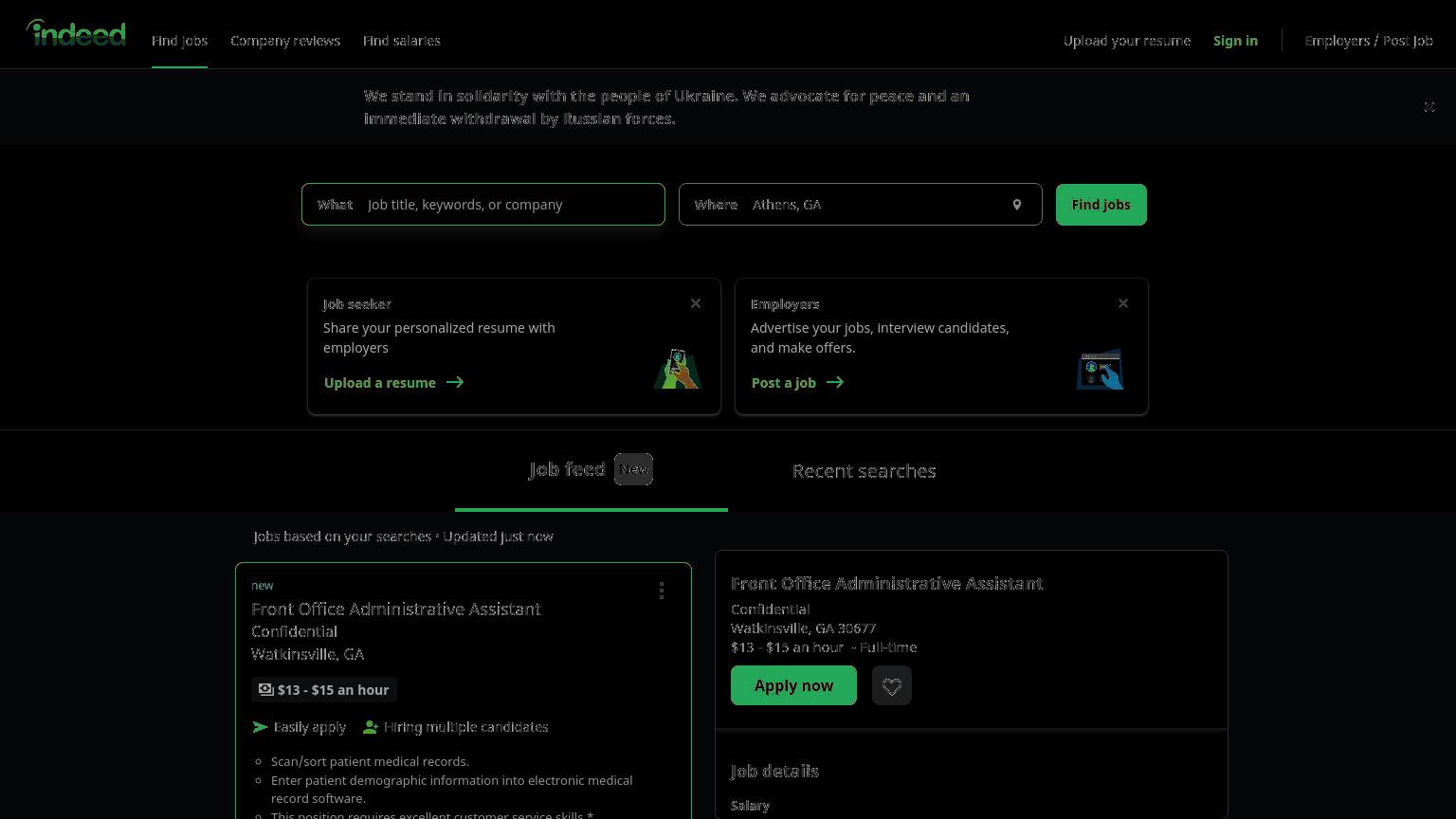Click the Easily apply arrow icon
This screenshot has height=819, width=1456.
pyautogui.click(x=260, y=727)
